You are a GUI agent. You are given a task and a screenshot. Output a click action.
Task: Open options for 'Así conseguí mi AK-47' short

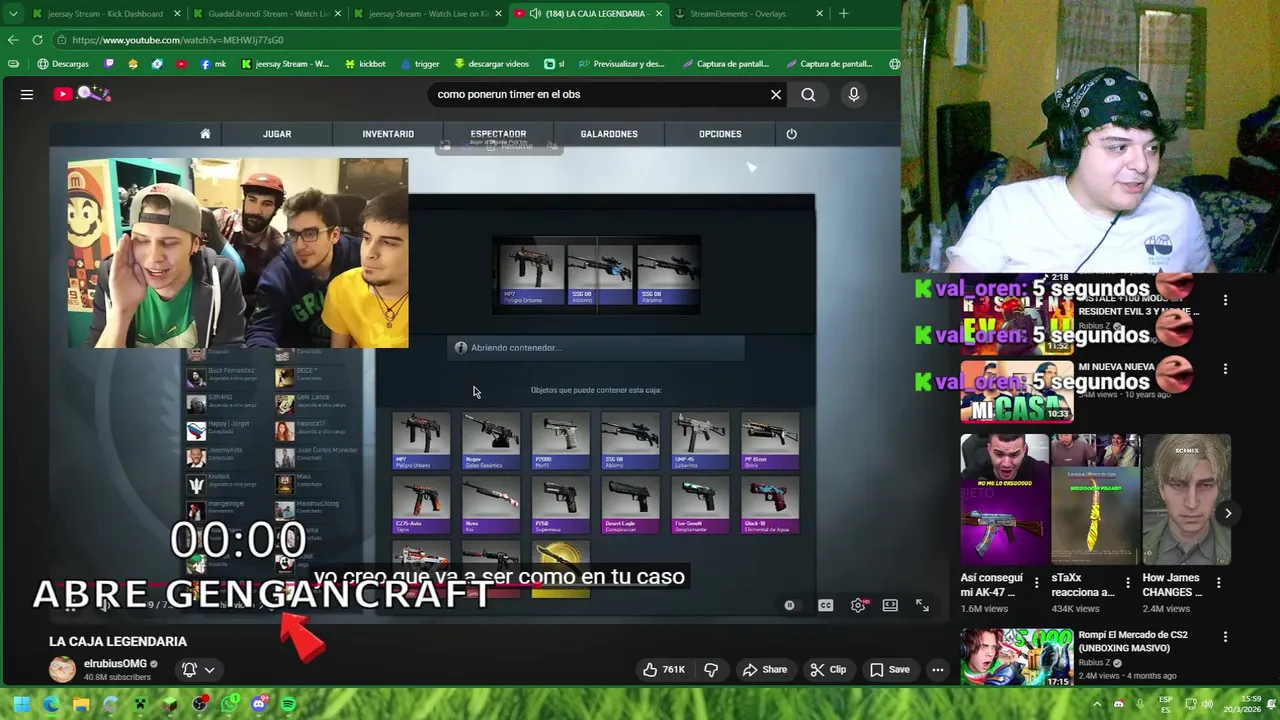coord(1036,583)
